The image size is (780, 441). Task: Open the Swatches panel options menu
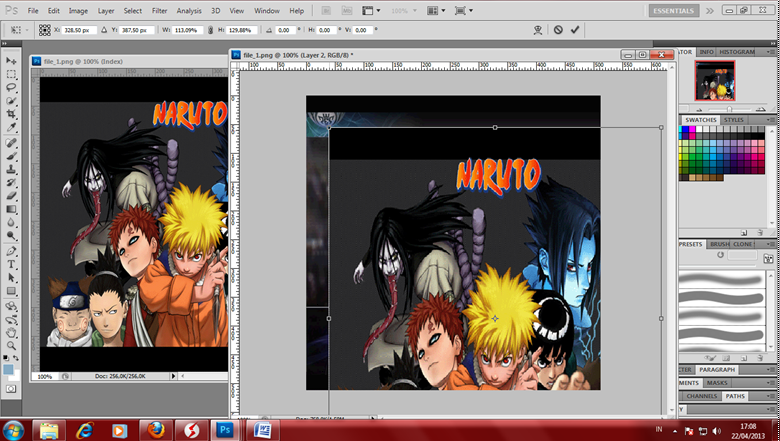point(772,120)
